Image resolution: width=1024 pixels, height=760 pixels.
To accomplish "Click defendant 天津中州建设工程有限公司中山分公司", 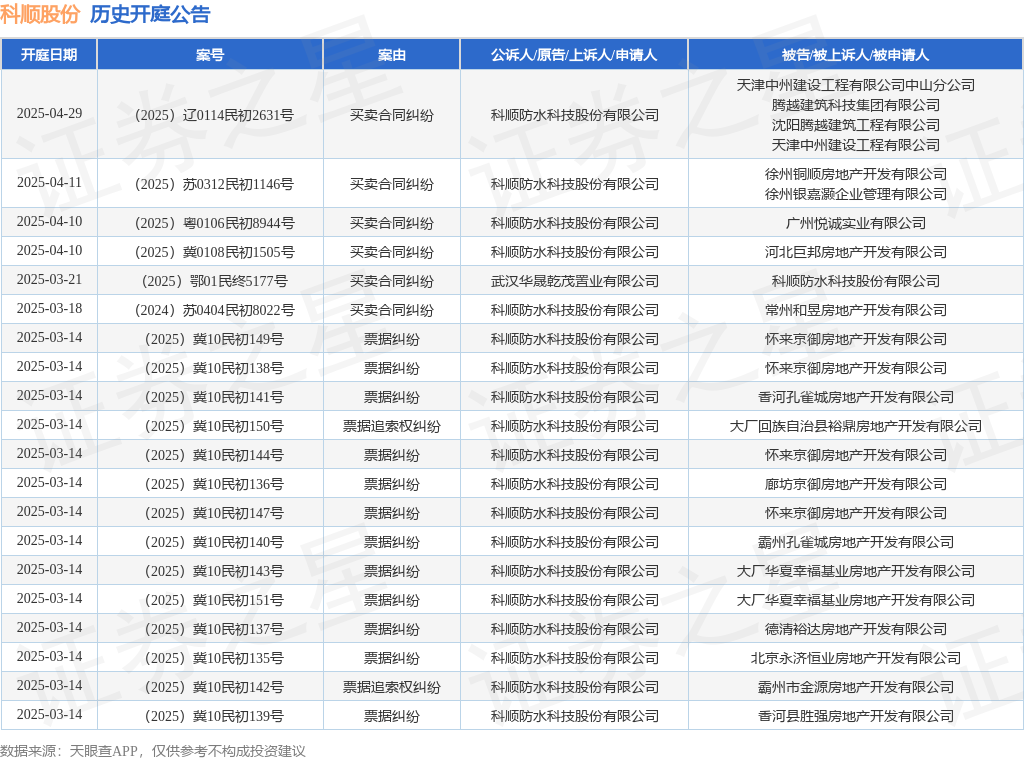I will click(x=856, y=85).
